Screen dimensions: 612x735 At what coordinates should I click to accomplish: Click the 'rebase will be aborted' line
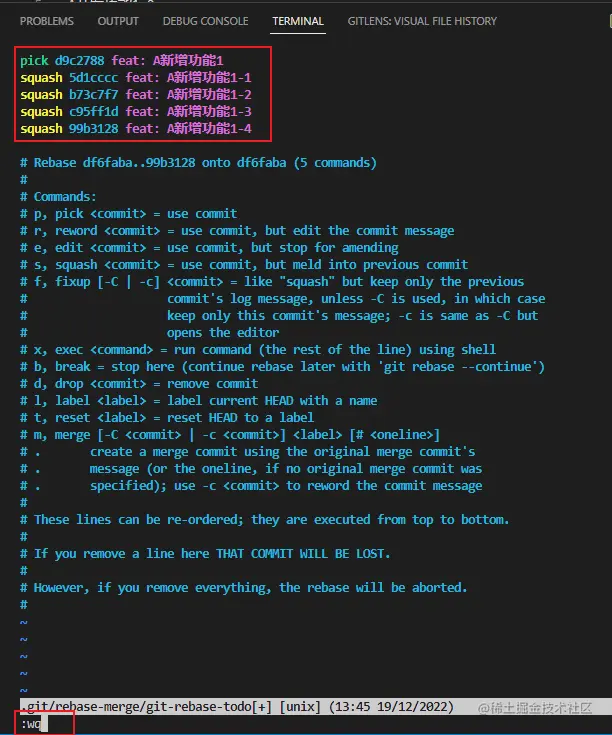[244, 587]
